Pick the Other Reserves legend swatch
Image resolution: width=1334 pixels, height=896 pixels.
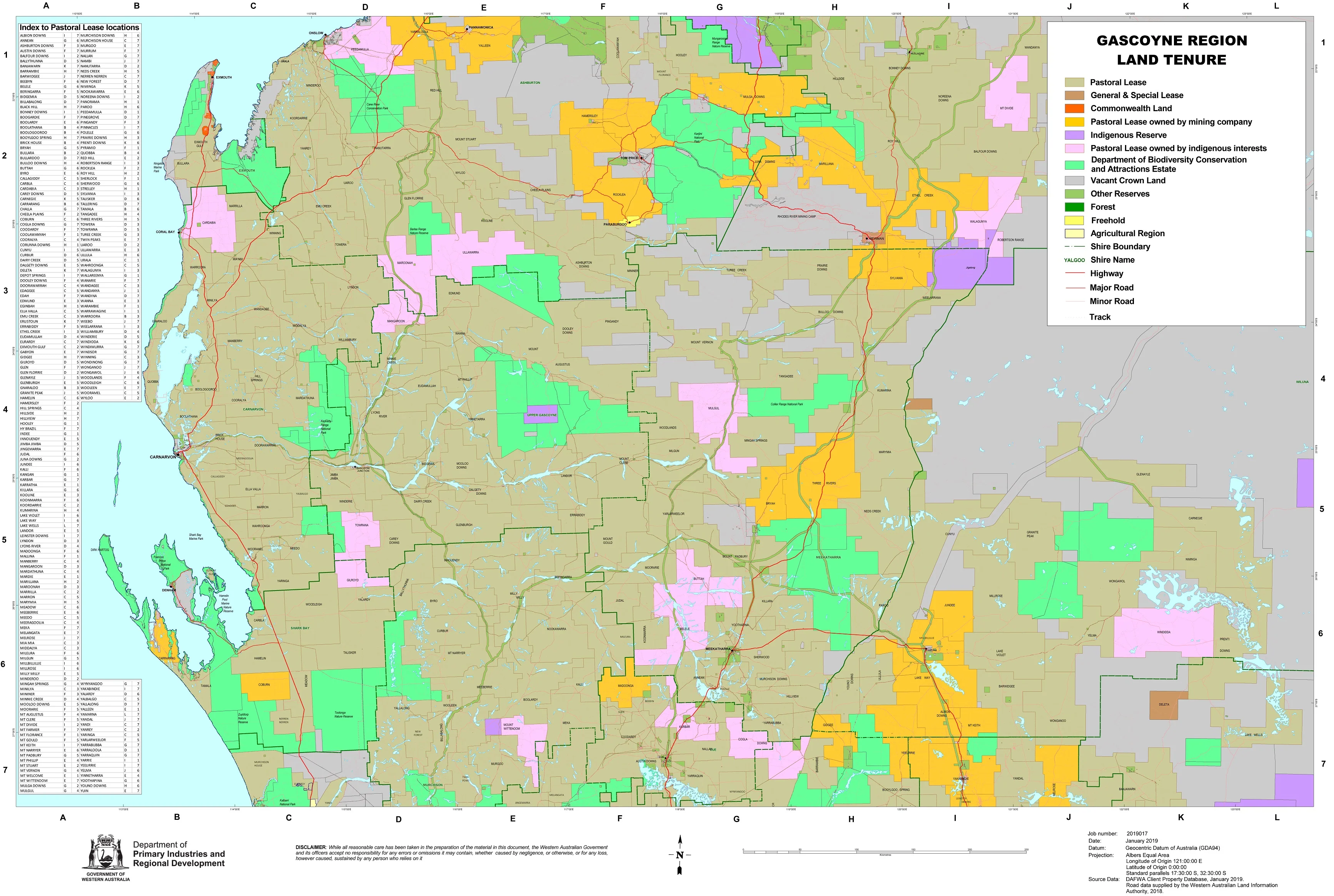pos(1074,194)
